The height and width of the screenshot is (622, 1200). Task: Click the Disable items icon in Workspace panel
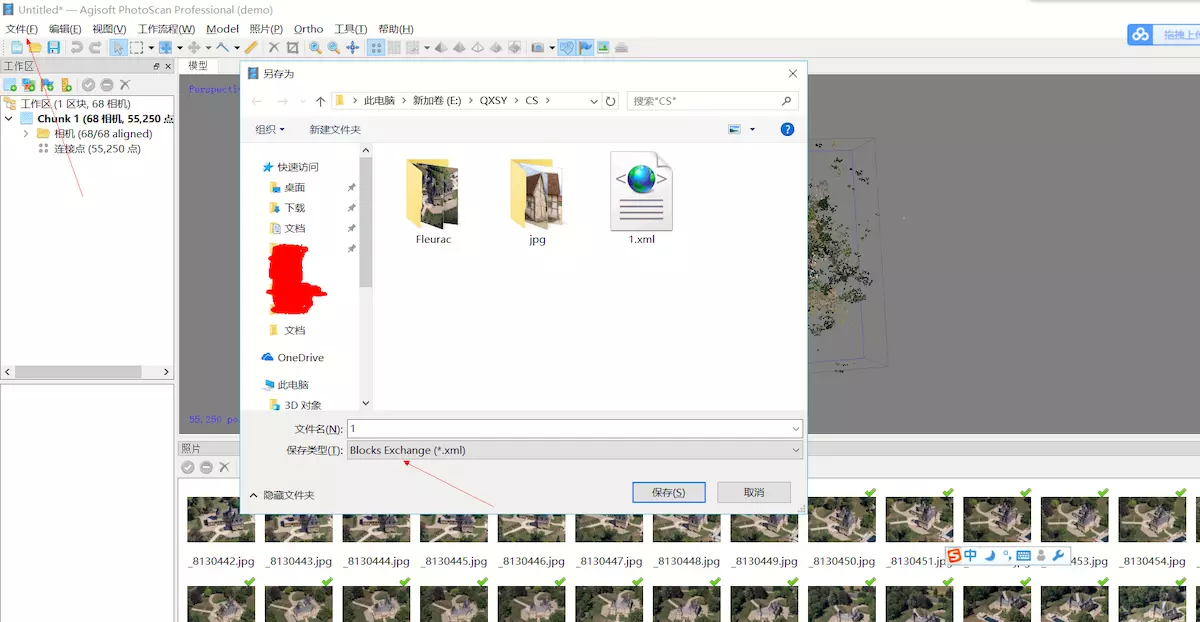(106, 86)
